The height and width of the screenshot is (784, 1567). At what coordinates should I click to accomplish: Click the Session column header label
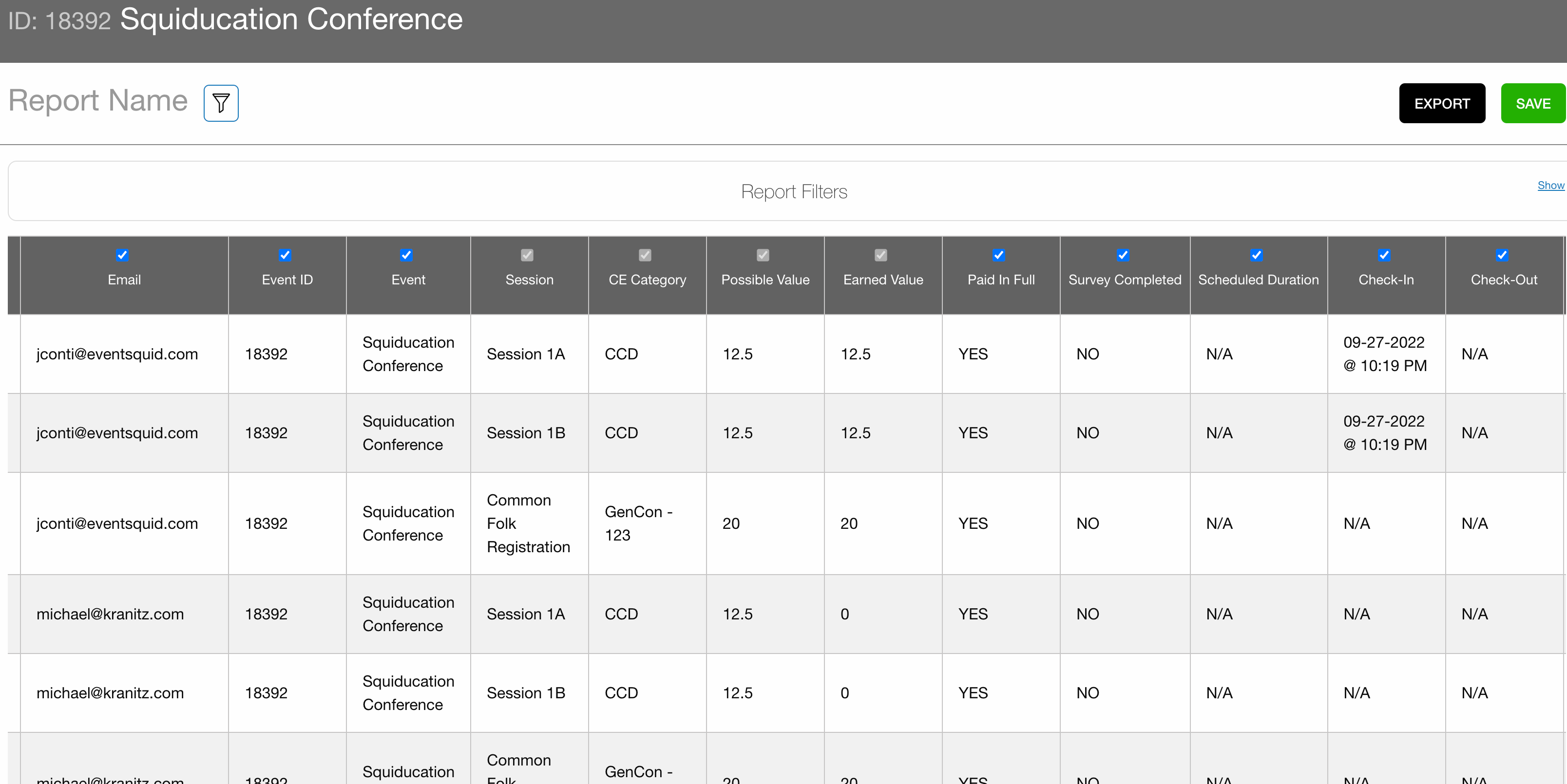coord(529,280)
